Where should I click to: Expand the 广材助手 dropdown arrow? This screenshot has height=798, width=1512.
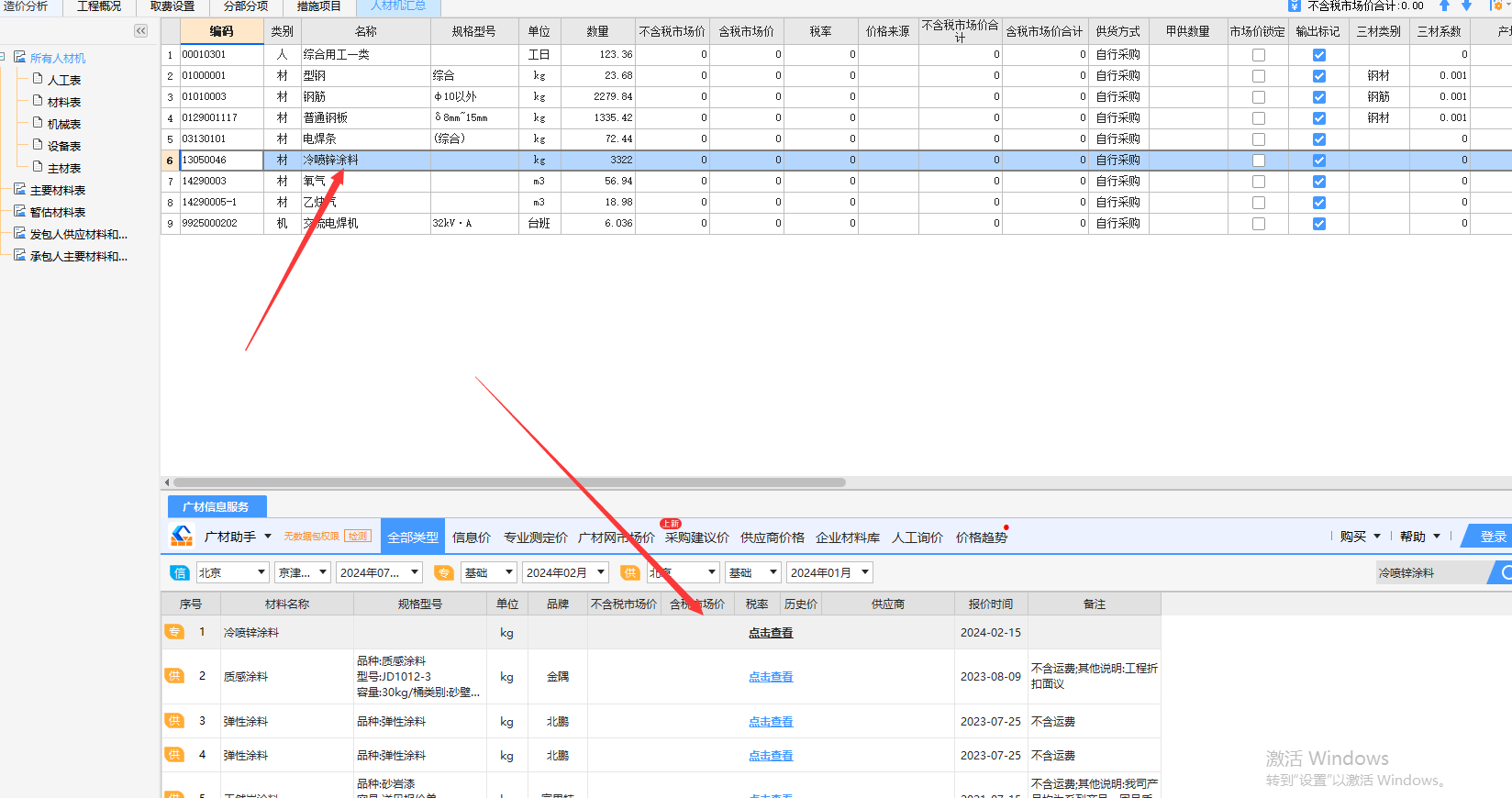pos(268,537)
